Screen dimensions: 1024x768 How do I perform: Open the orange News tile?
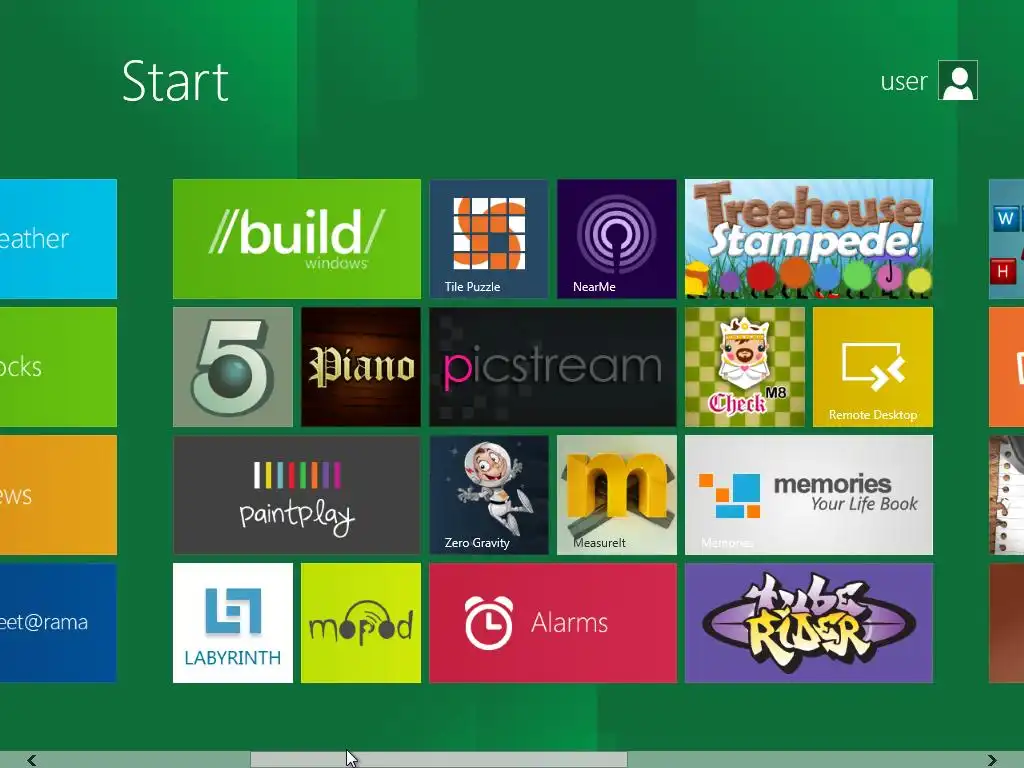tap(58, 494)
